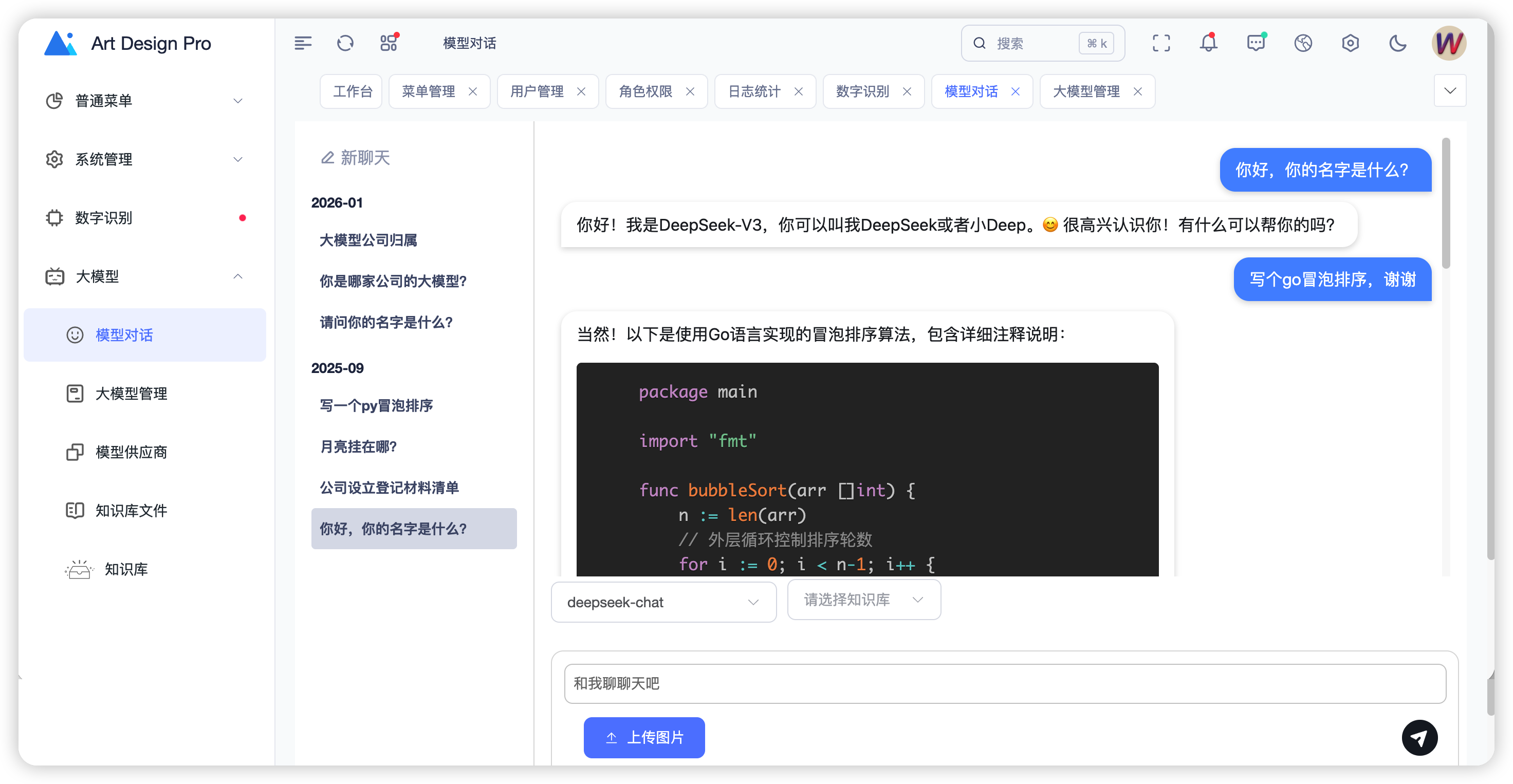Enter fullscreen mode via the header icon
This screenshot has width=1513, height=784.
click(1161, 43)
